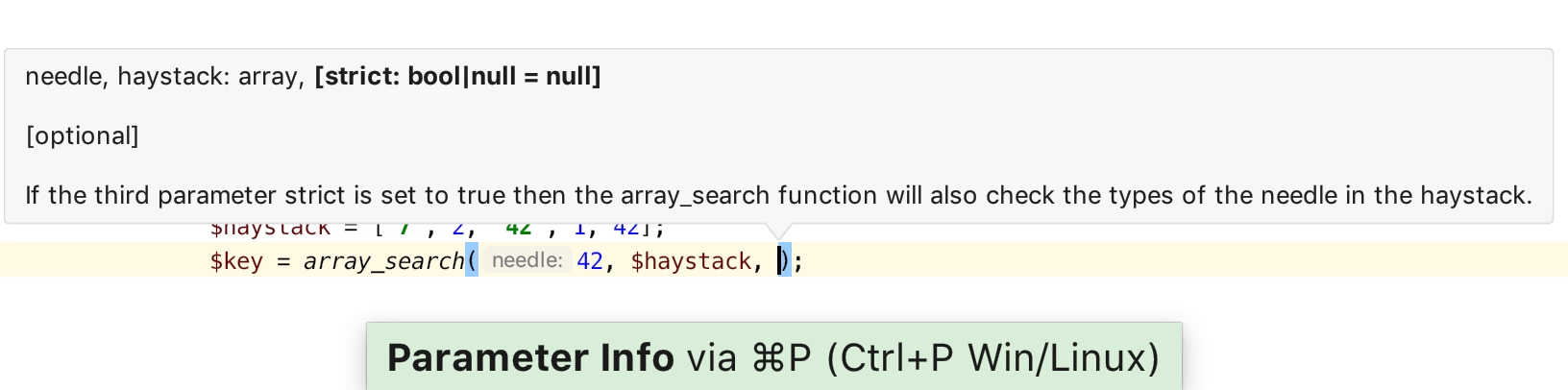Click the strict parameter description sentence
1568x390 pixels.
point(778,195)
